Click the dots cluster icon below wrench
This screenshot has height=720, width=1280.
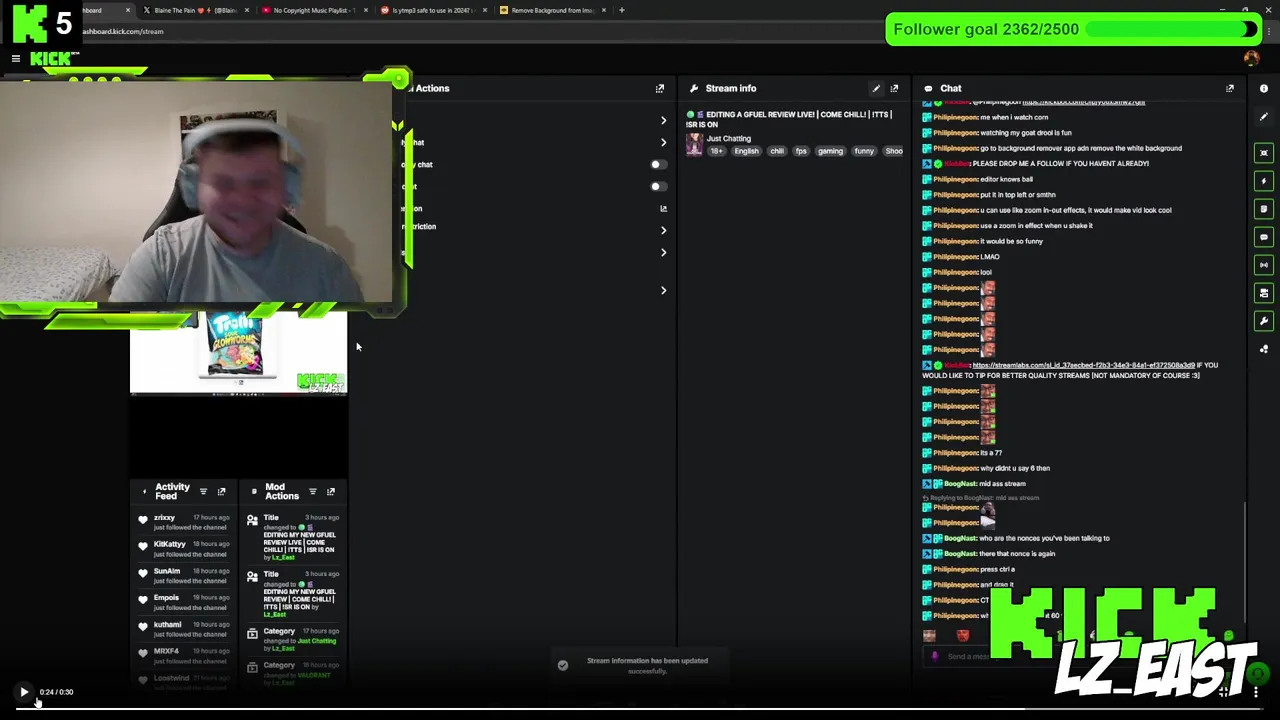tap(1264, 349)
